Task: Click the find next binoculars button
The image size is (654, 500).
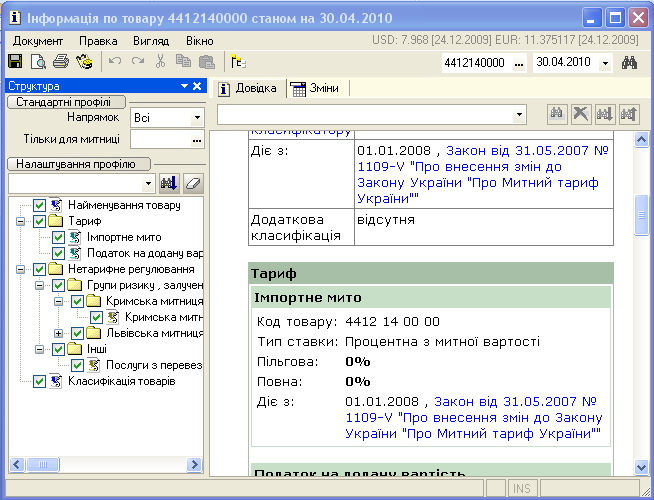Action: (x=605, y=114)
